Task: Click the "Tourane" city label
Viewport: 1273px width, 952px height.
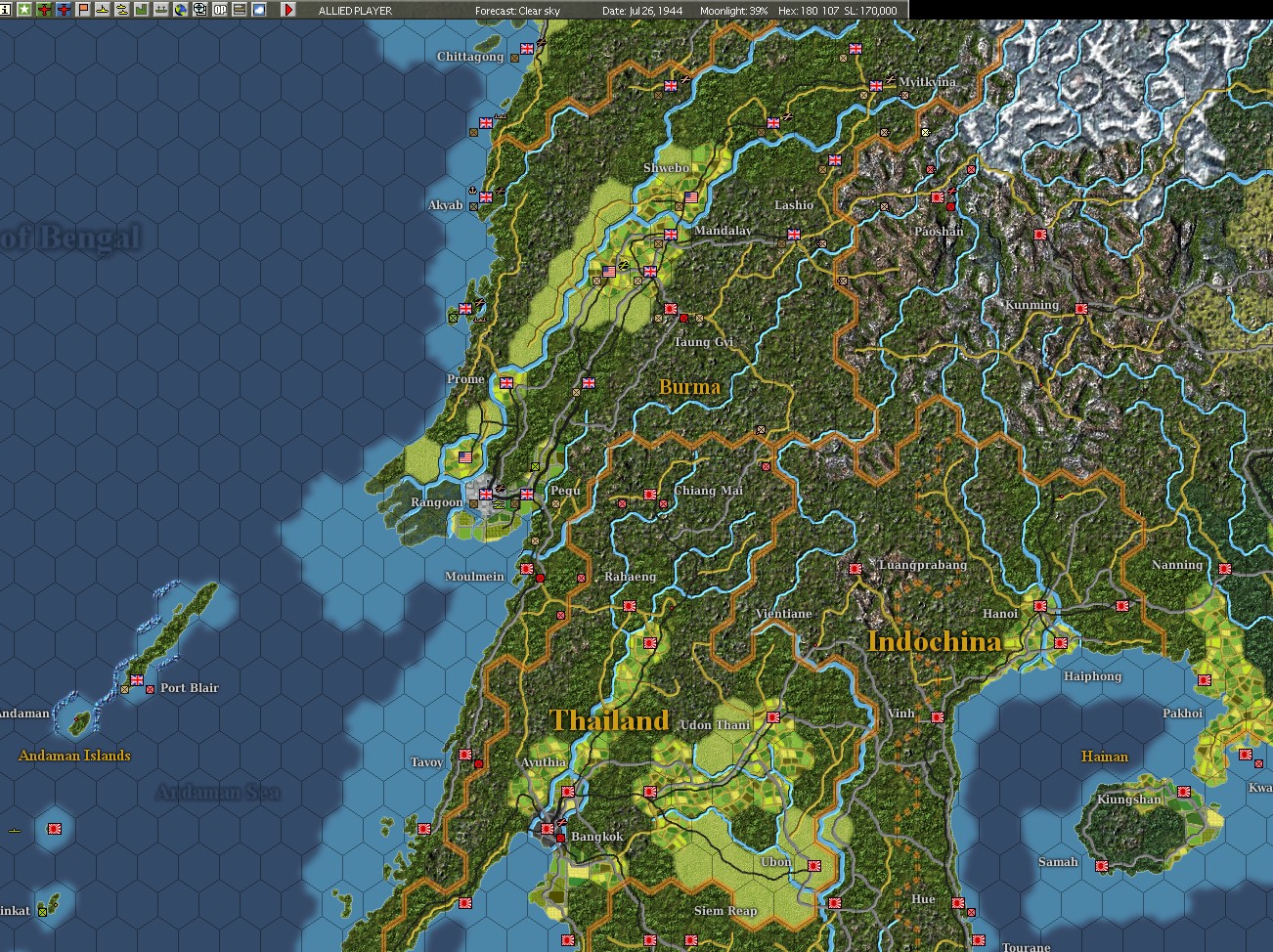Action: [x=1027, y=947]
